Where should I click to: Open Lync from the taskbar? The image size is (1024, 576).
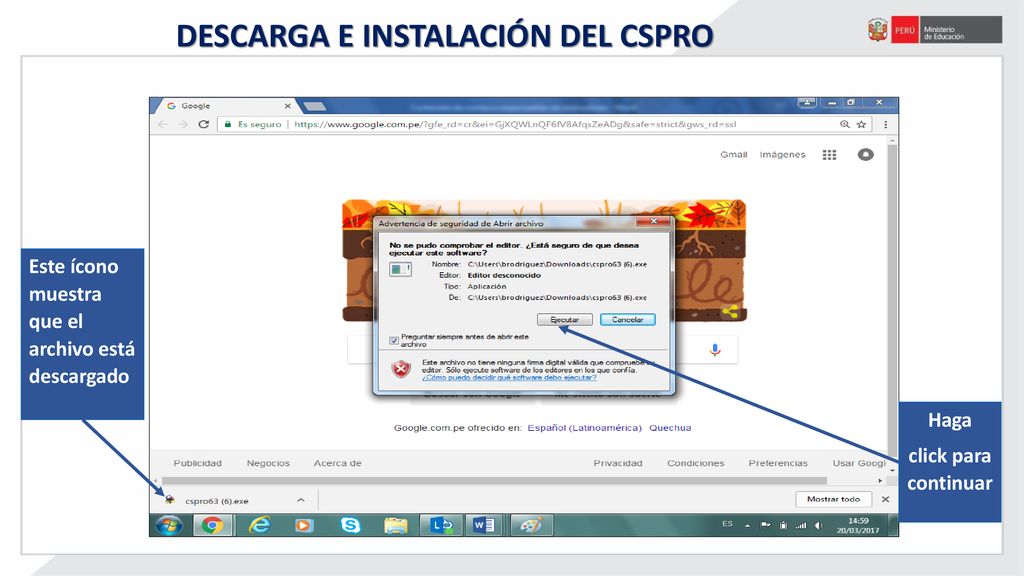pyautogui.click(x=441, y=525)
